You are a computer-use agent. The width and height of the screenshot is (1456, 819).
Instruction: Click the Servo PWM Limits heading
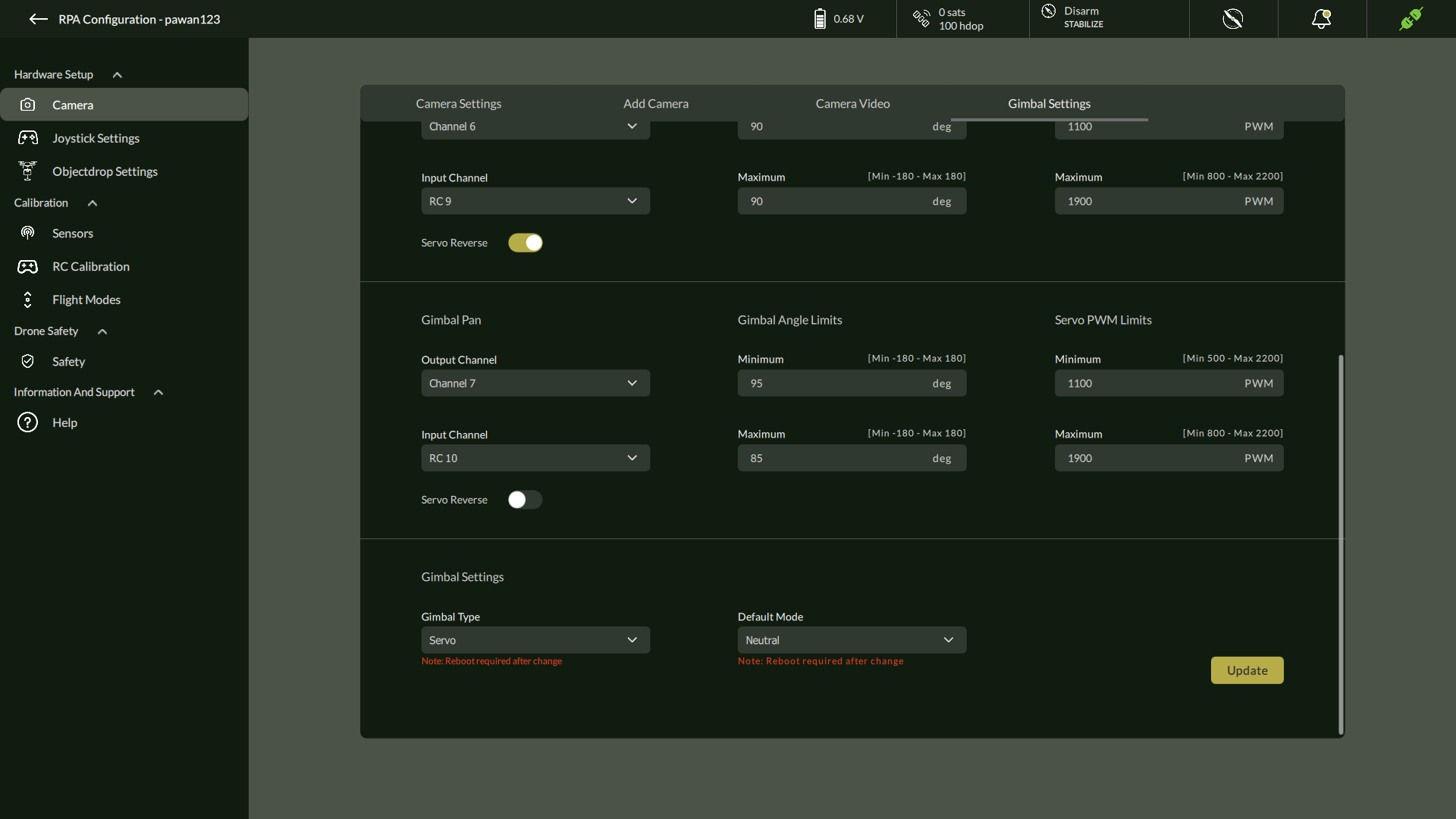[x=1103, y=320]
